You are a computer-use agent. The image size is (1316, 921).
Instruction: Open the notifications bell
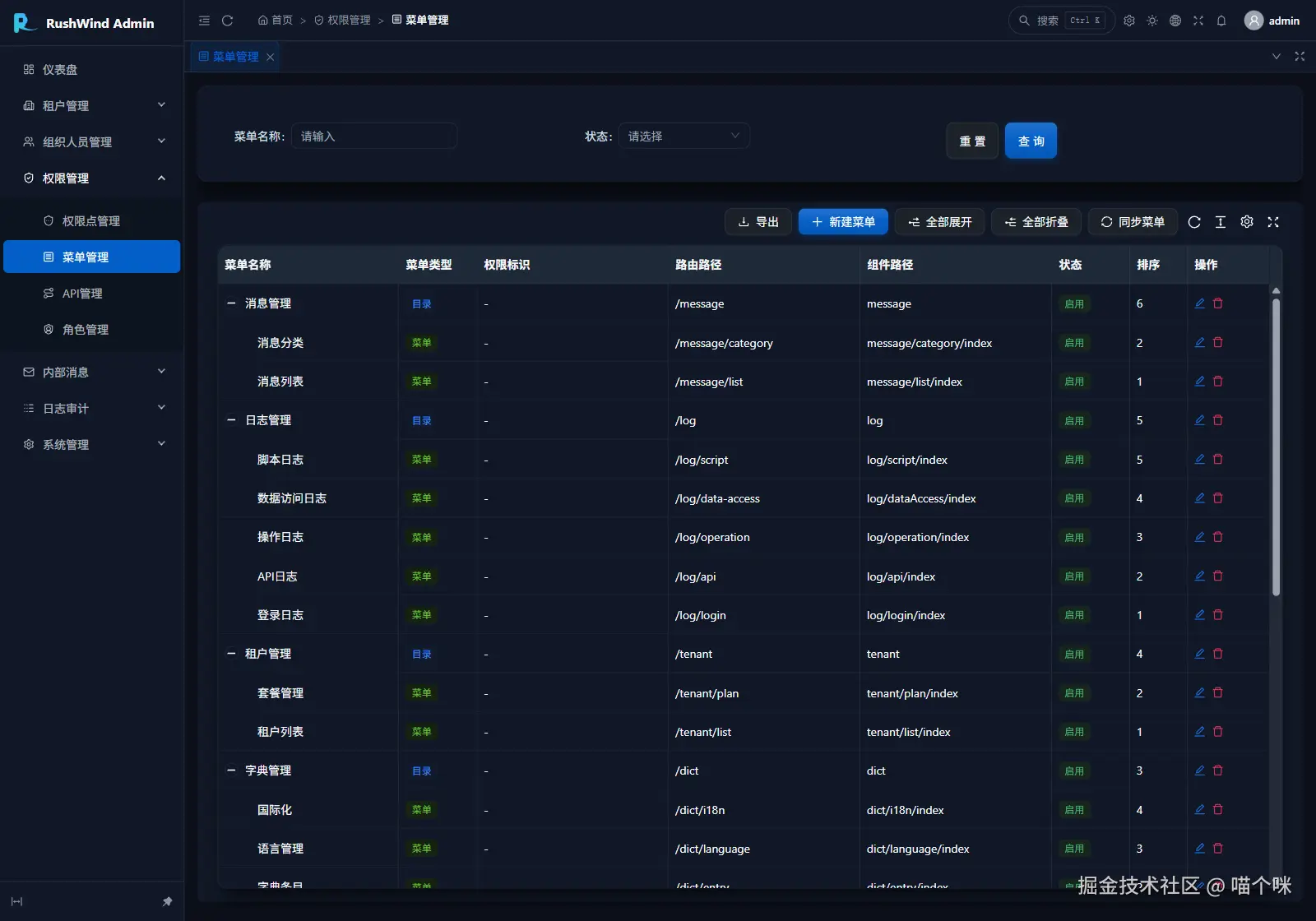(x=1221, y=21)
